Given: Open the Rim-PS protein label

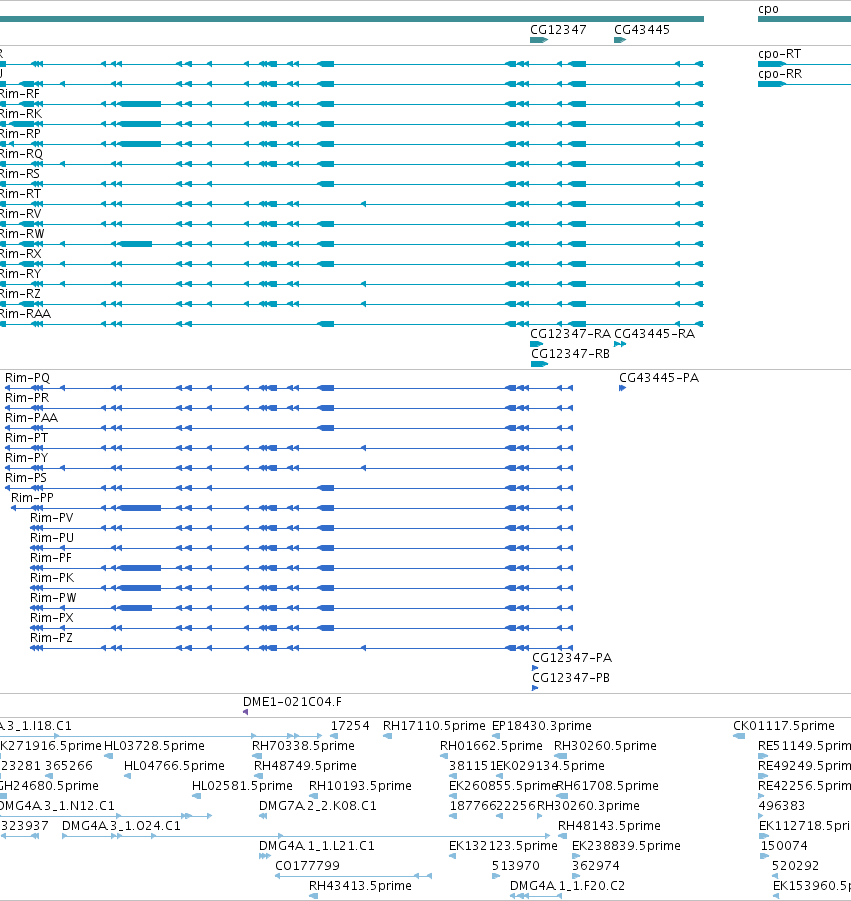Looking at the screenshot, I should [x=26, y=478].
